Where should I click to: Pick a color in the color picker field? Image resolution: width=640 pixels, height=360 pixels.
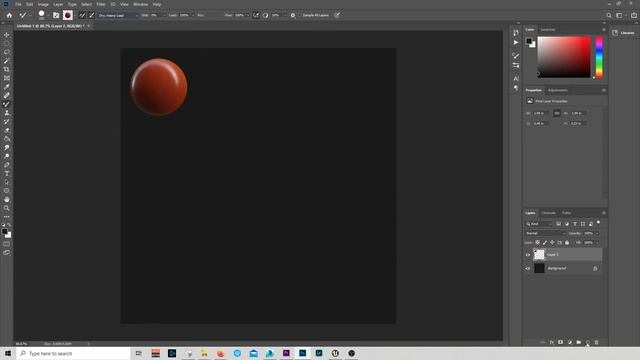(564, 57)
